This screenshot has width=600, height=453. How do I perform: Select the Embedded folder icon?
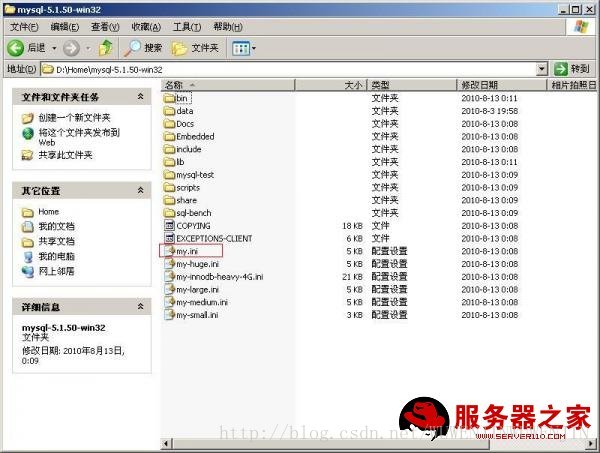(x=170, y=137)
